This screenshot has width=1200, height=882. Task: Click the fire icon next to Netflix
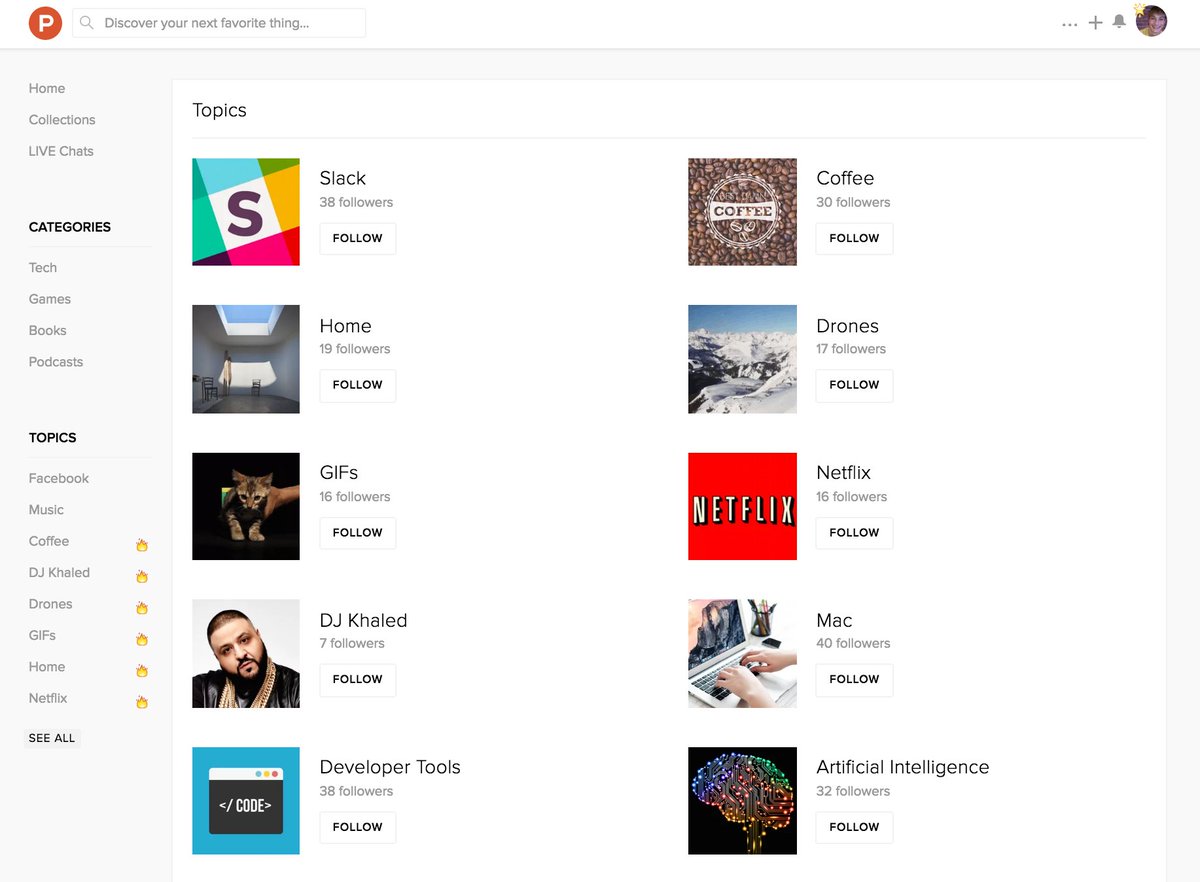(142, 702)
